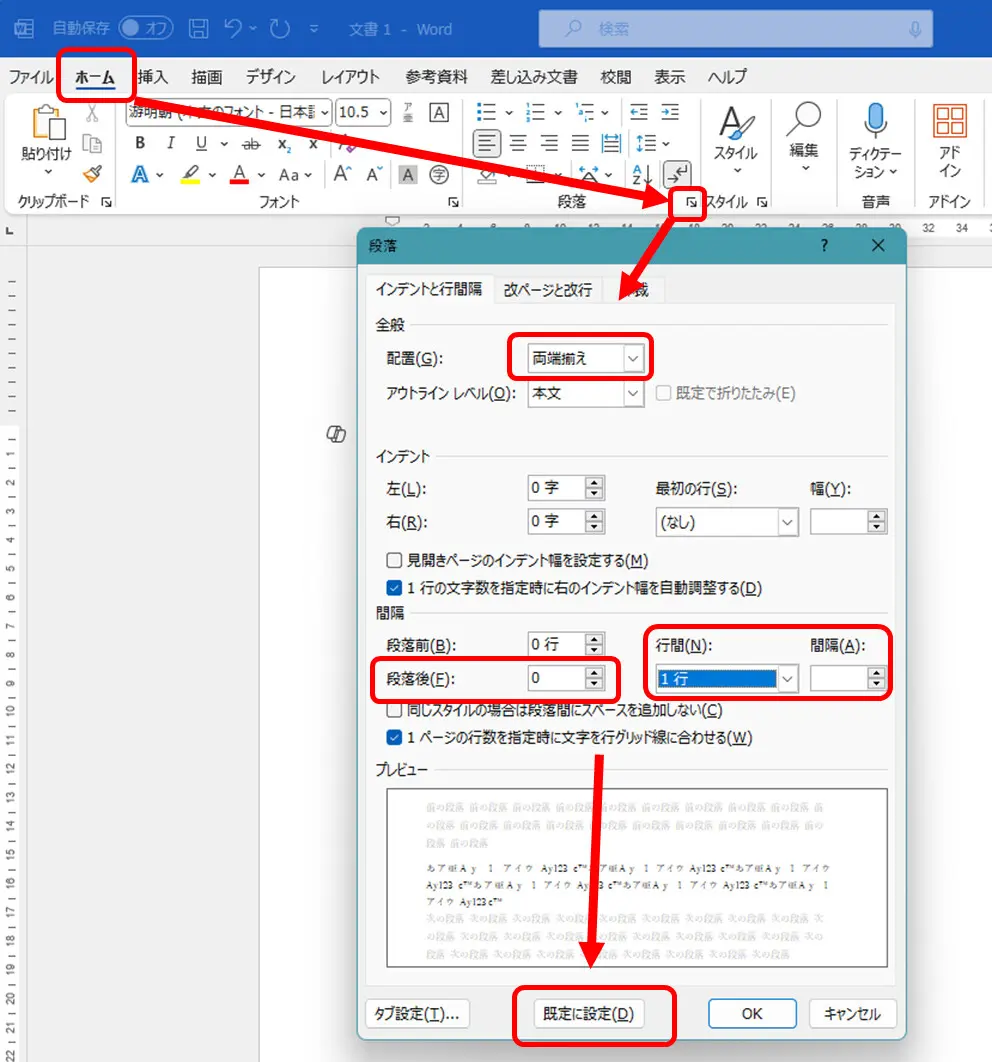
Task: Expand the 行間 line spacing dropdown
Action: 727,679
